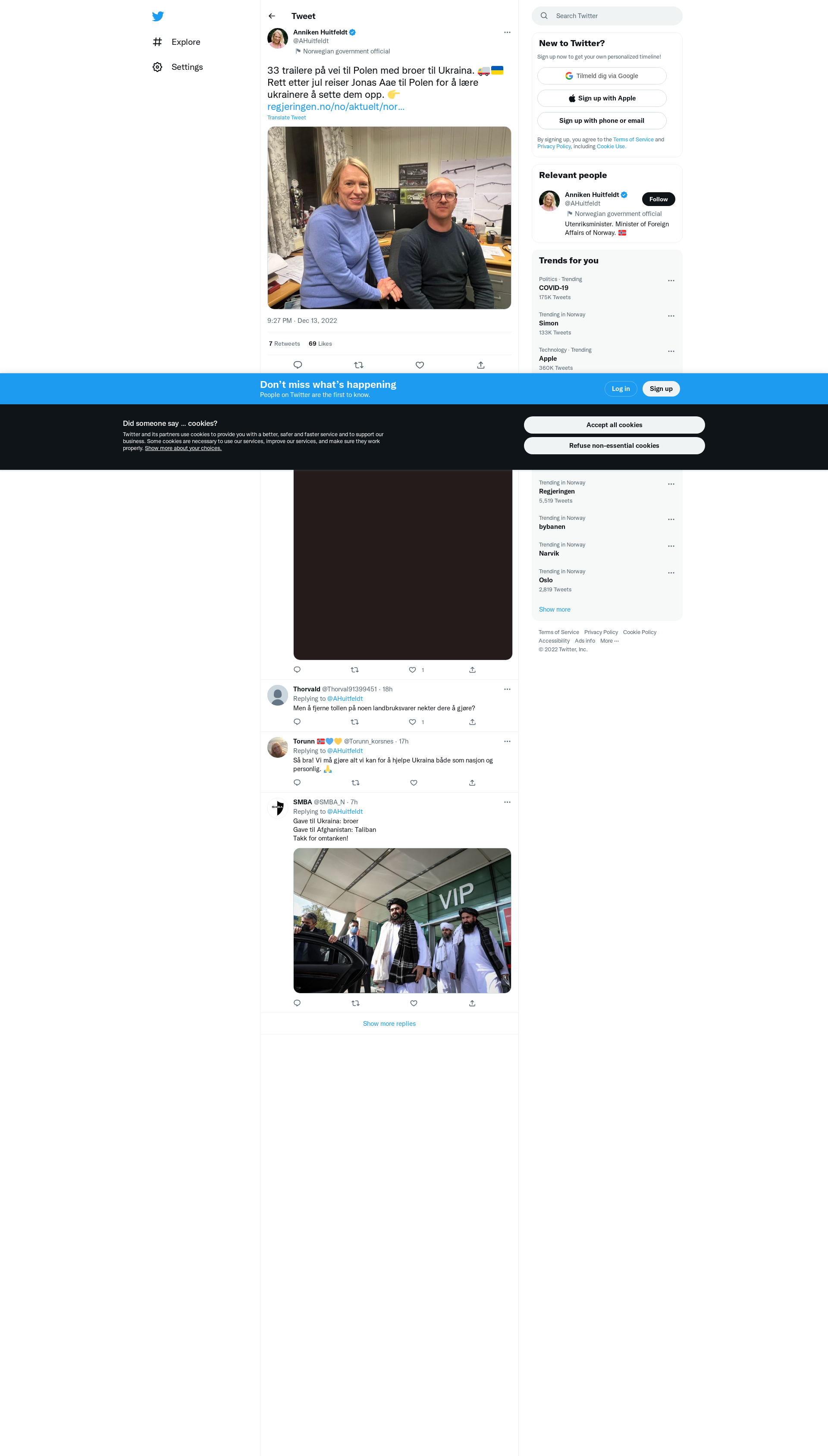Retweet Thorvald's reply
The height and width of the screenshot is (1456, 828).
tap(354, 722)
